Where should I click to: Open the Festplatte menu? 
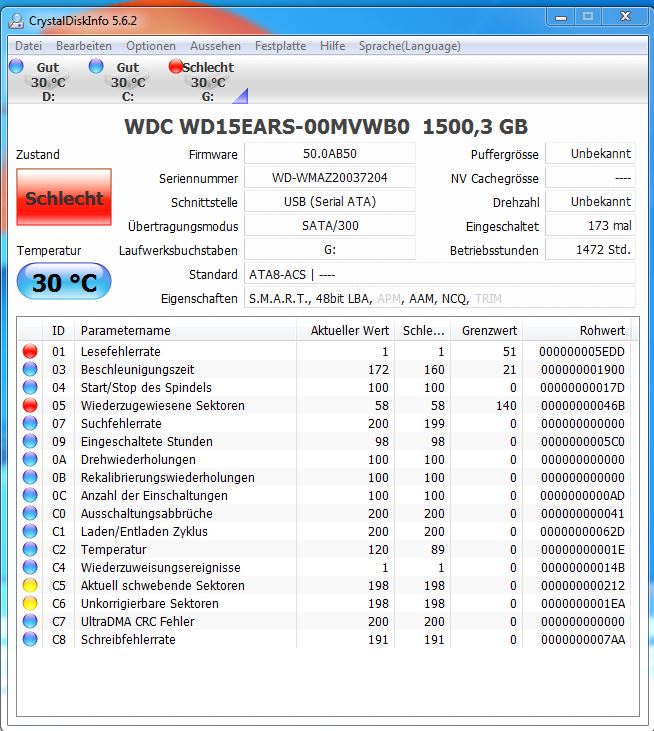[x=280, y=46]
